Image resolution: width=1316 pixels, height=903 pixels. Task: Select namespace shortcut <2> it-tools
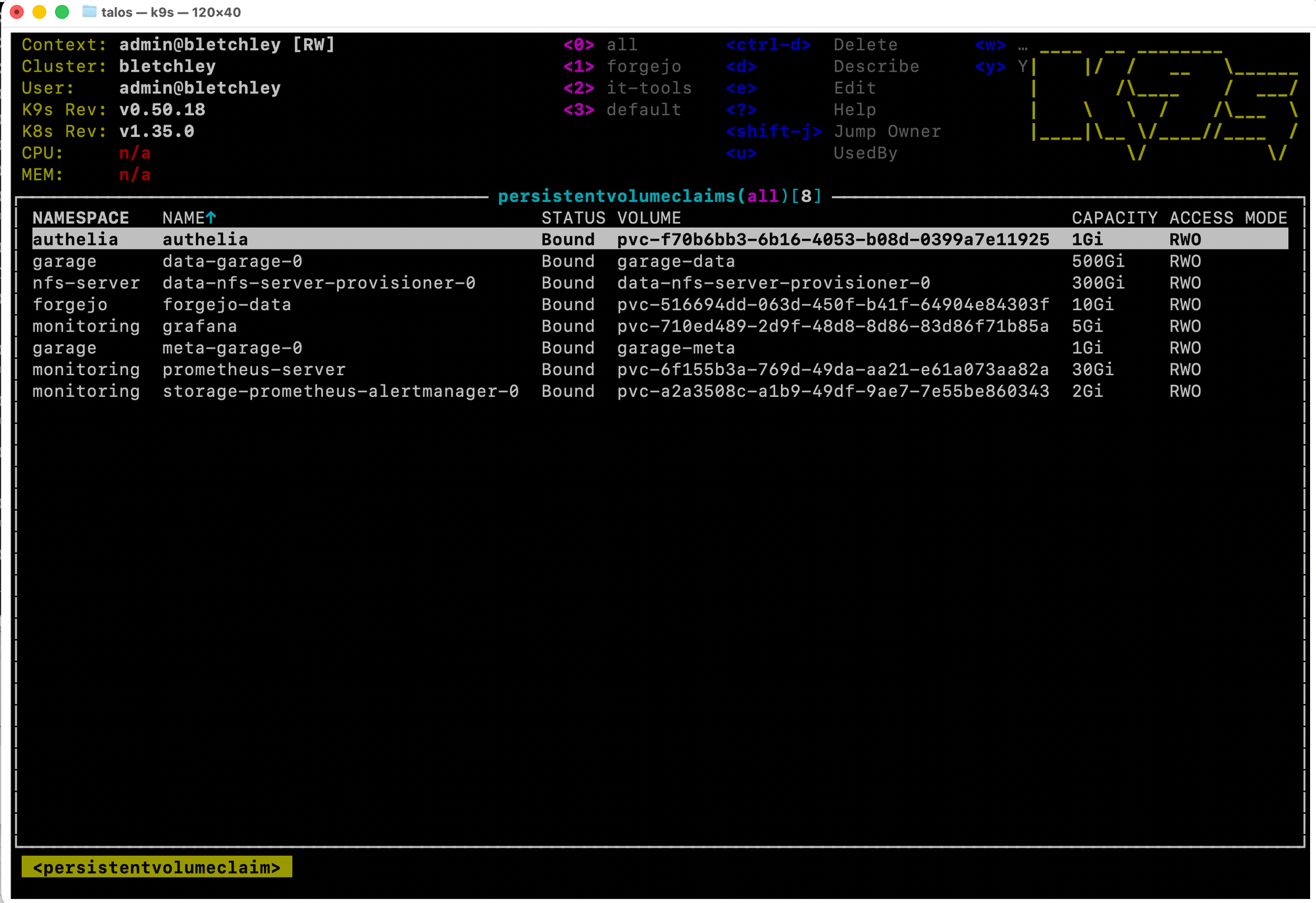627,88
